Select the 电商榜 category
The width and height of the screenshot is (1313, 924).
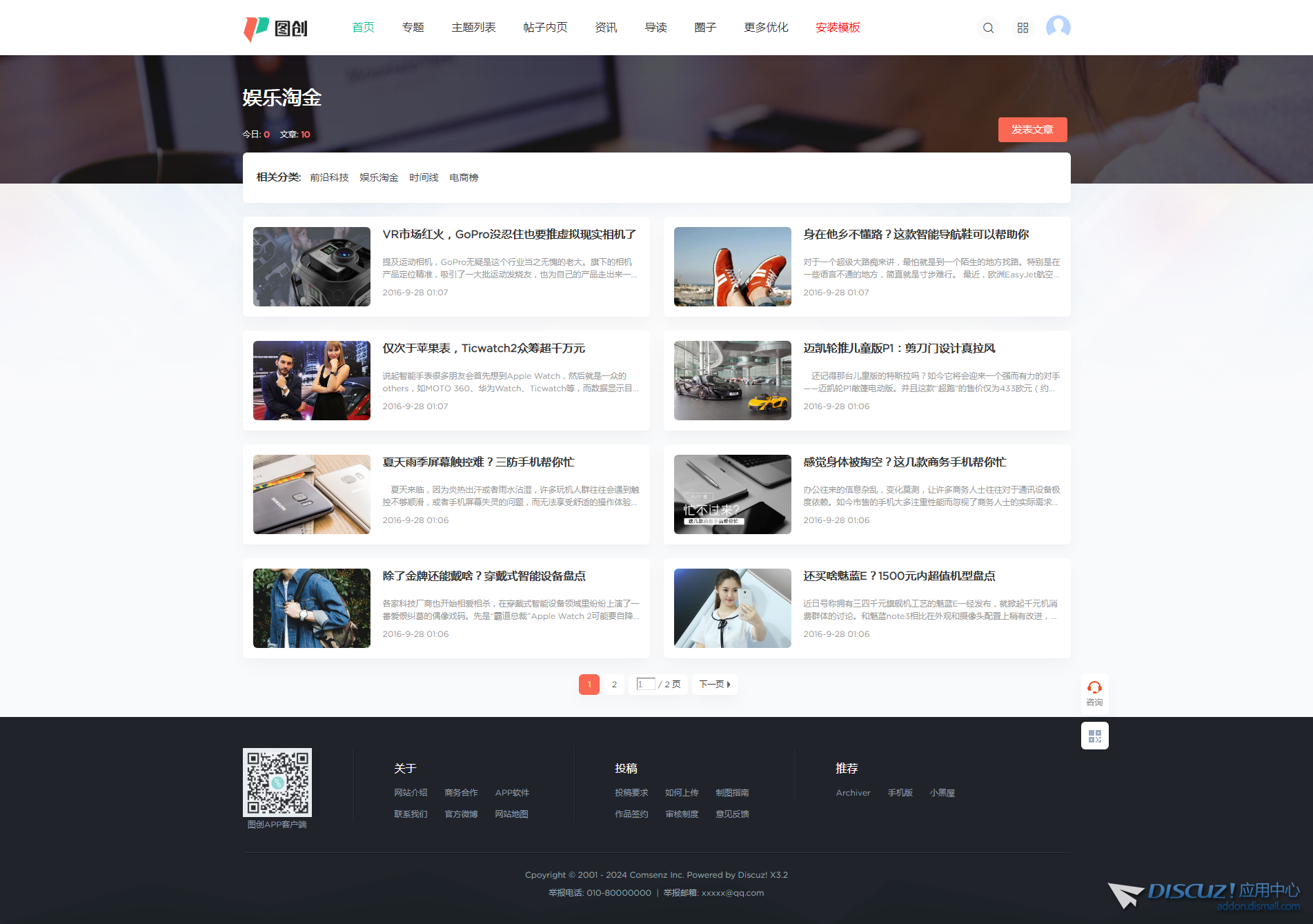click(x=464, y=177)
